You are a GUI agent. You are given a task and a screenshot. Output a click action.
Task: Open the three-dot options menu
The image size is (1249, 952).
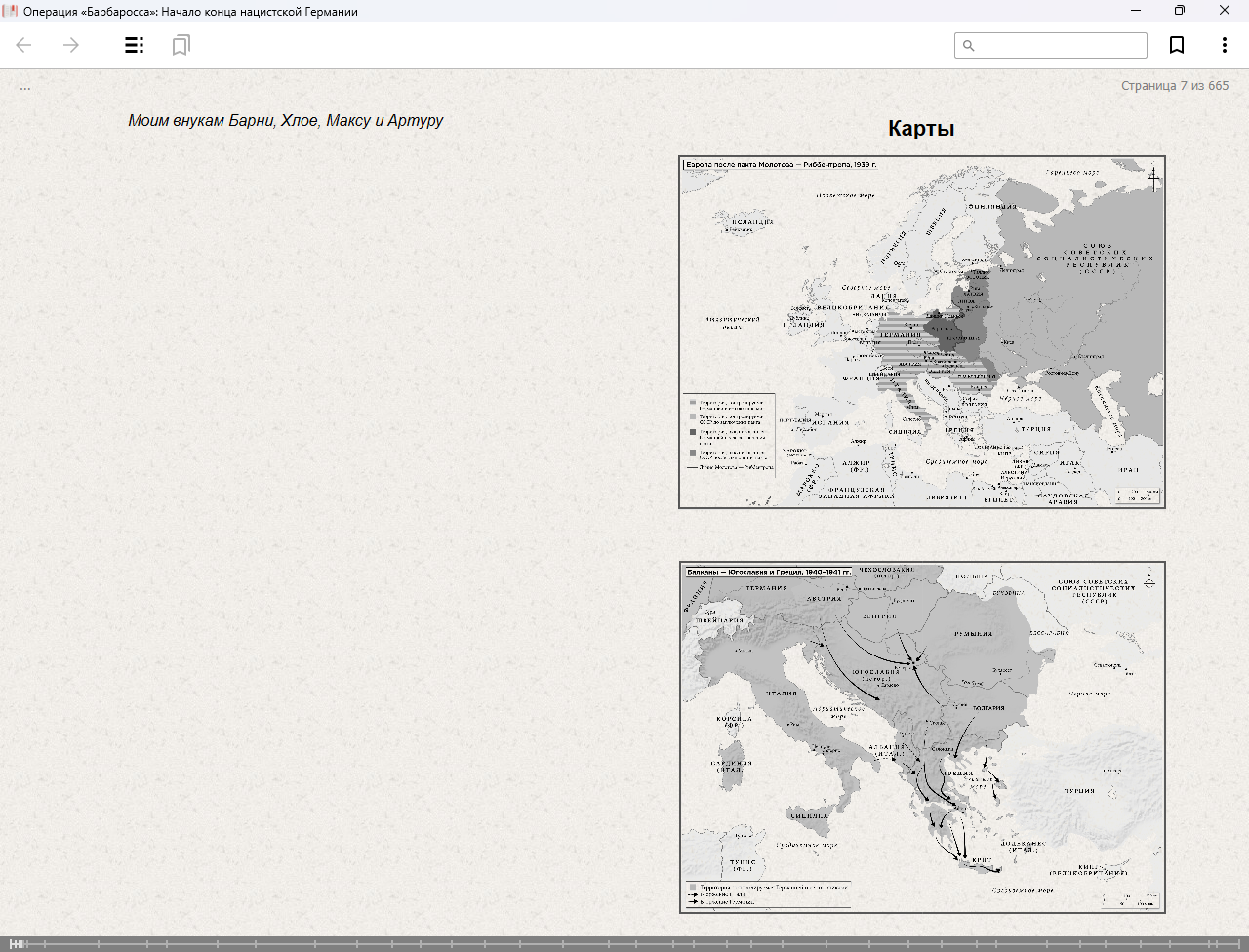point(1224,45)
